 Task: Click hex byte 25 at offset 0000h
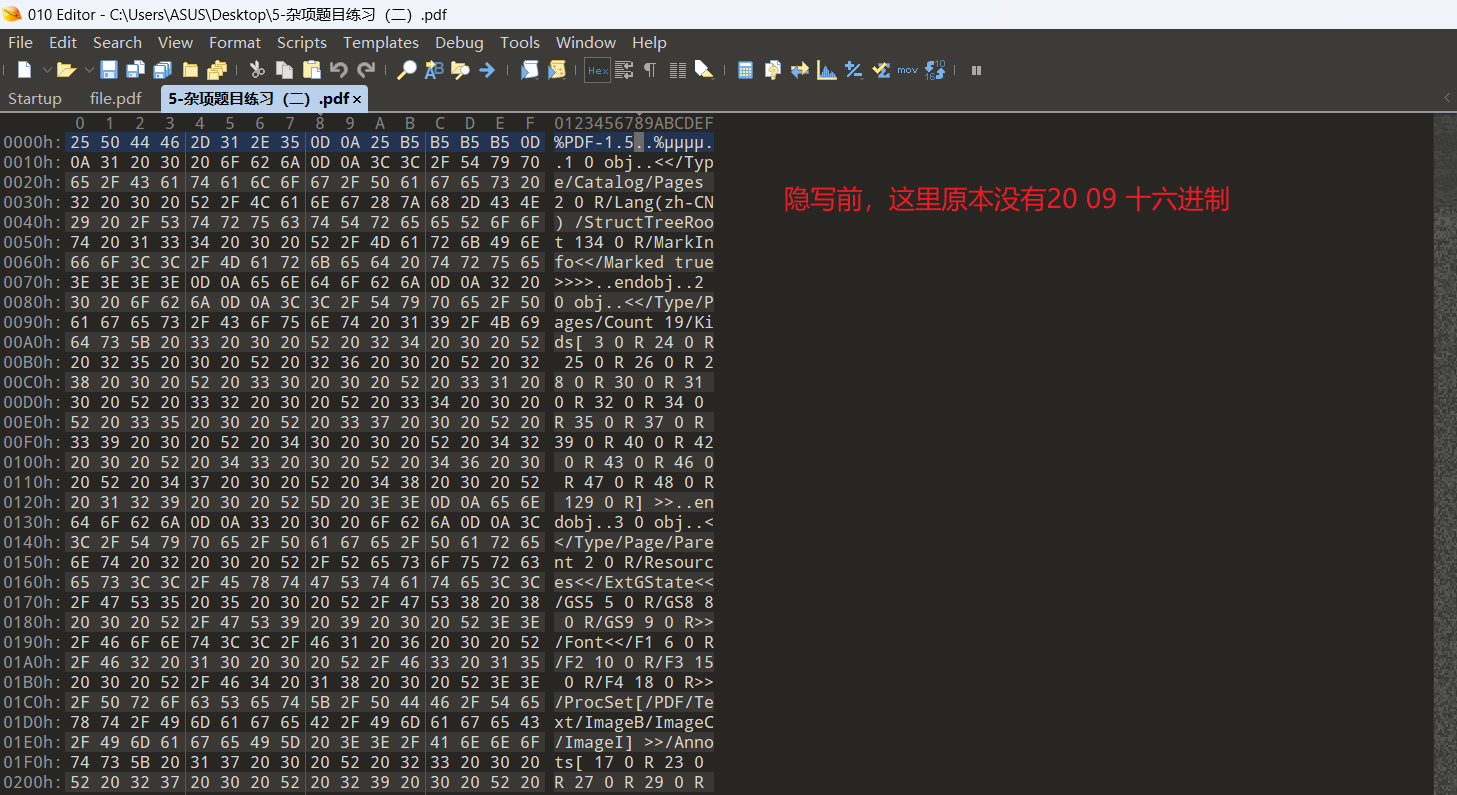[80, 142]
